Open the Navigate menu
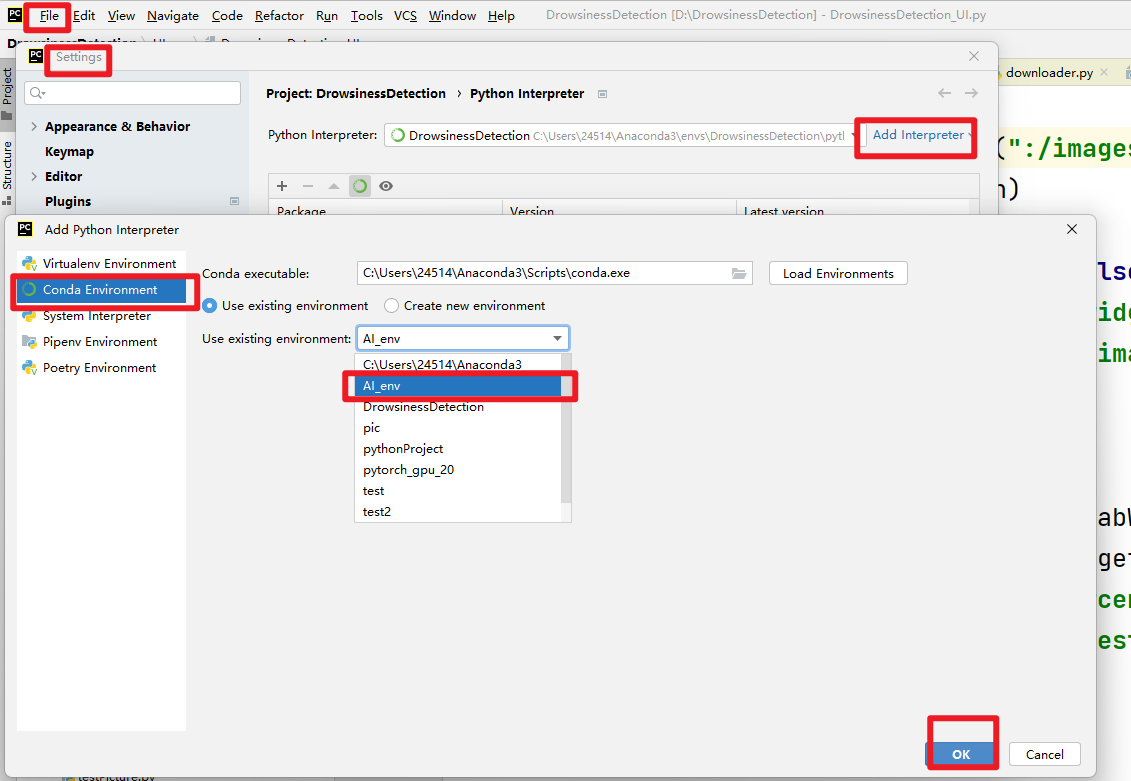 point(172,15)
